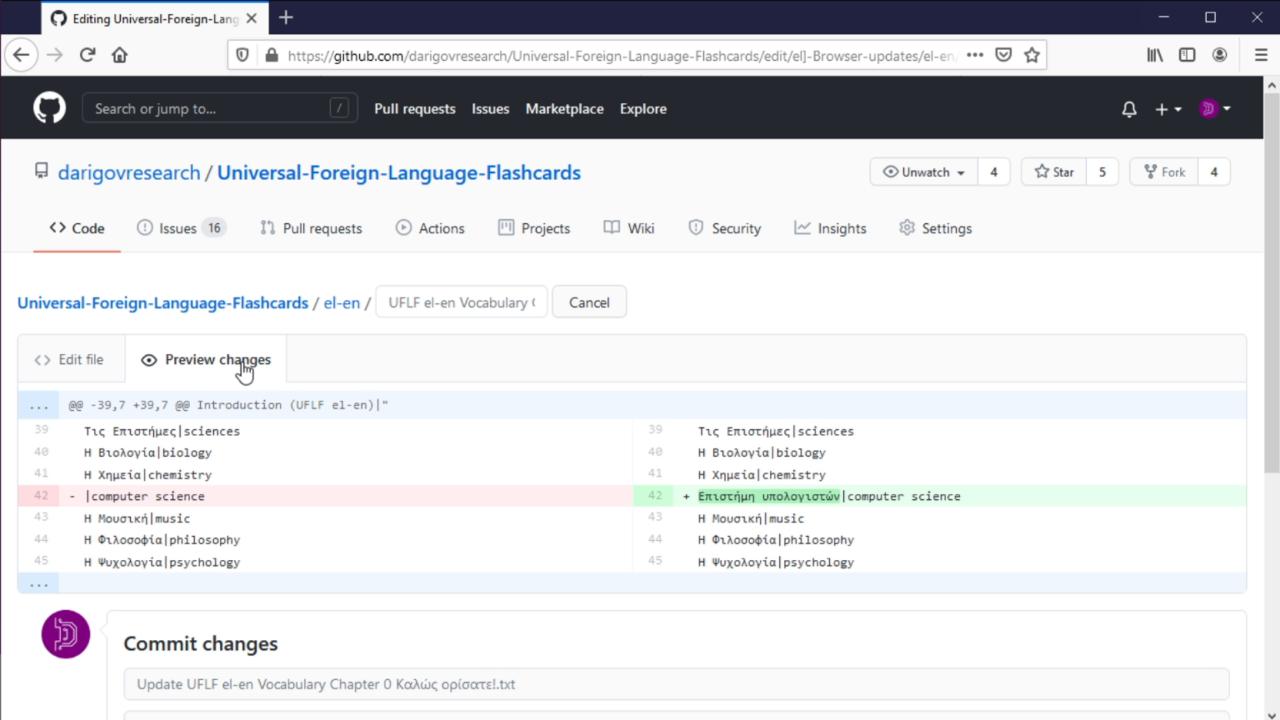The image size is (1280, 720).
Task: Show Firefox library icon
Action: coord(1155,55)
